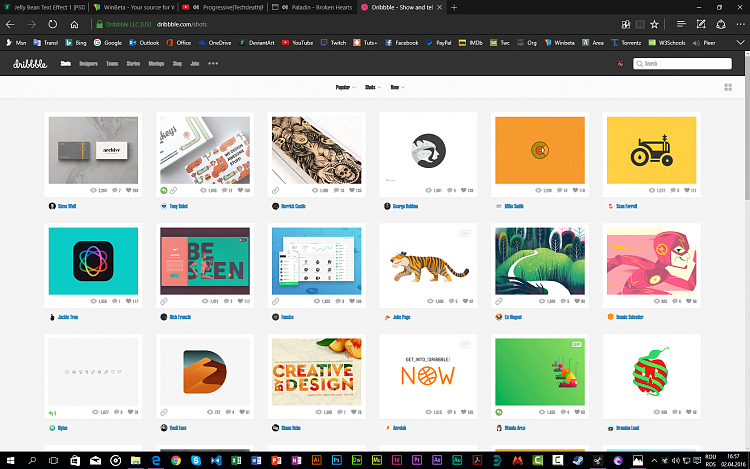Click the browser home button

[74, 24]
